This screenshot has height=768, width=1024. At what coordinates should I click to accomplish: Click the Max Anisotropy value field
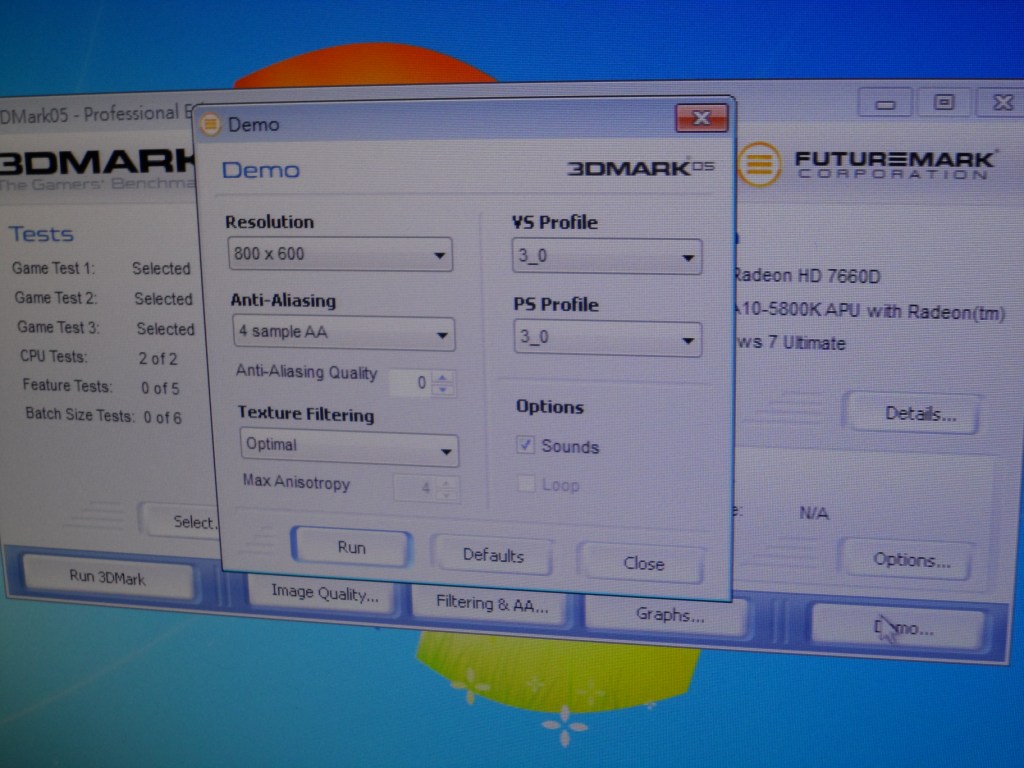pyautogui.click(x=415, y=488)
